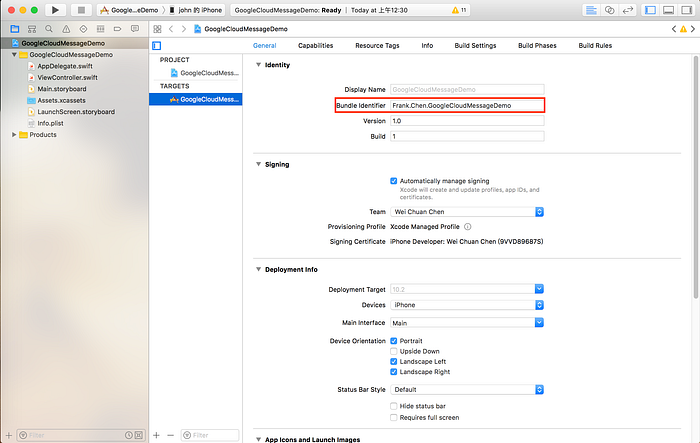Jump to next issue arrow
Screen dimensions: 700x443
click(x=693, y=29)
